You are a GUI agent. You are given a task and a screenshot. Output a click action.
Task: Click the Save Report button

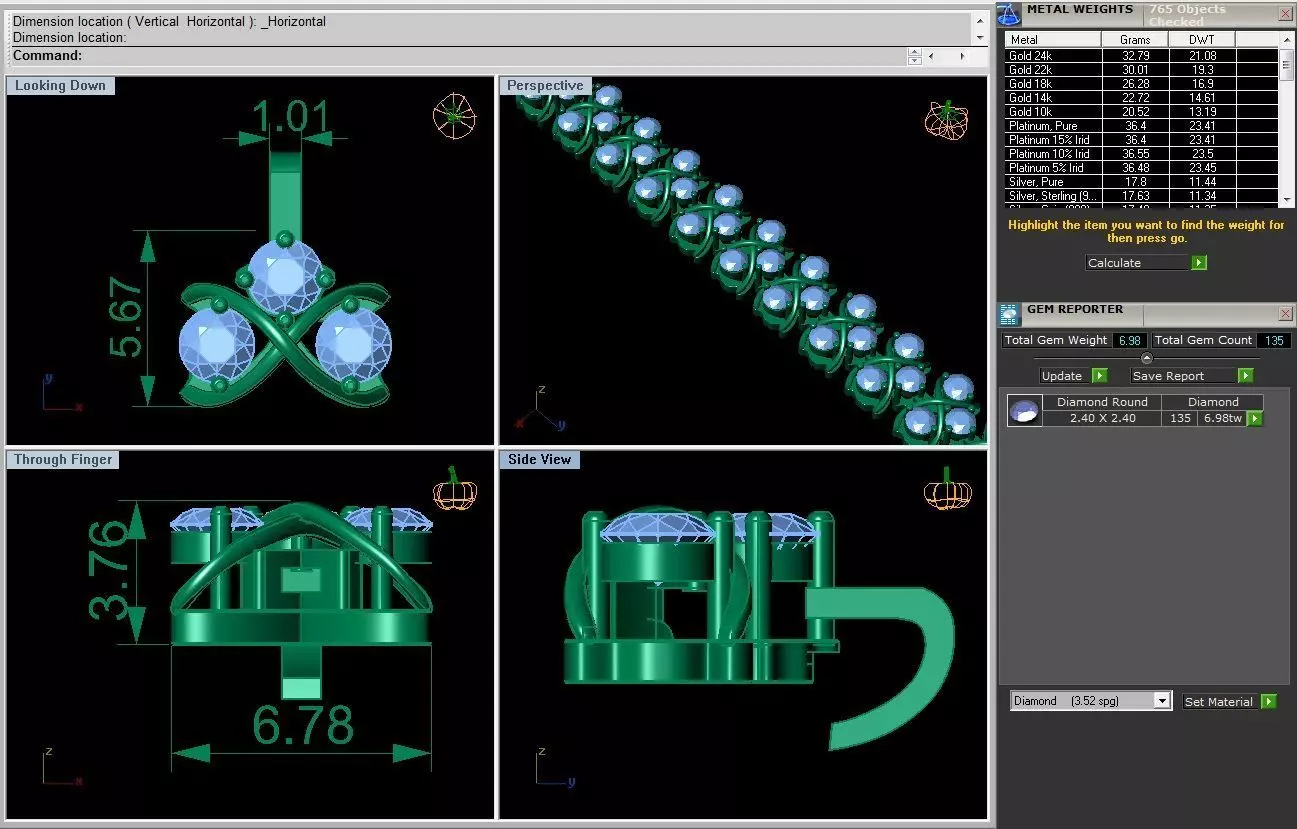(x=1184, y=376)
